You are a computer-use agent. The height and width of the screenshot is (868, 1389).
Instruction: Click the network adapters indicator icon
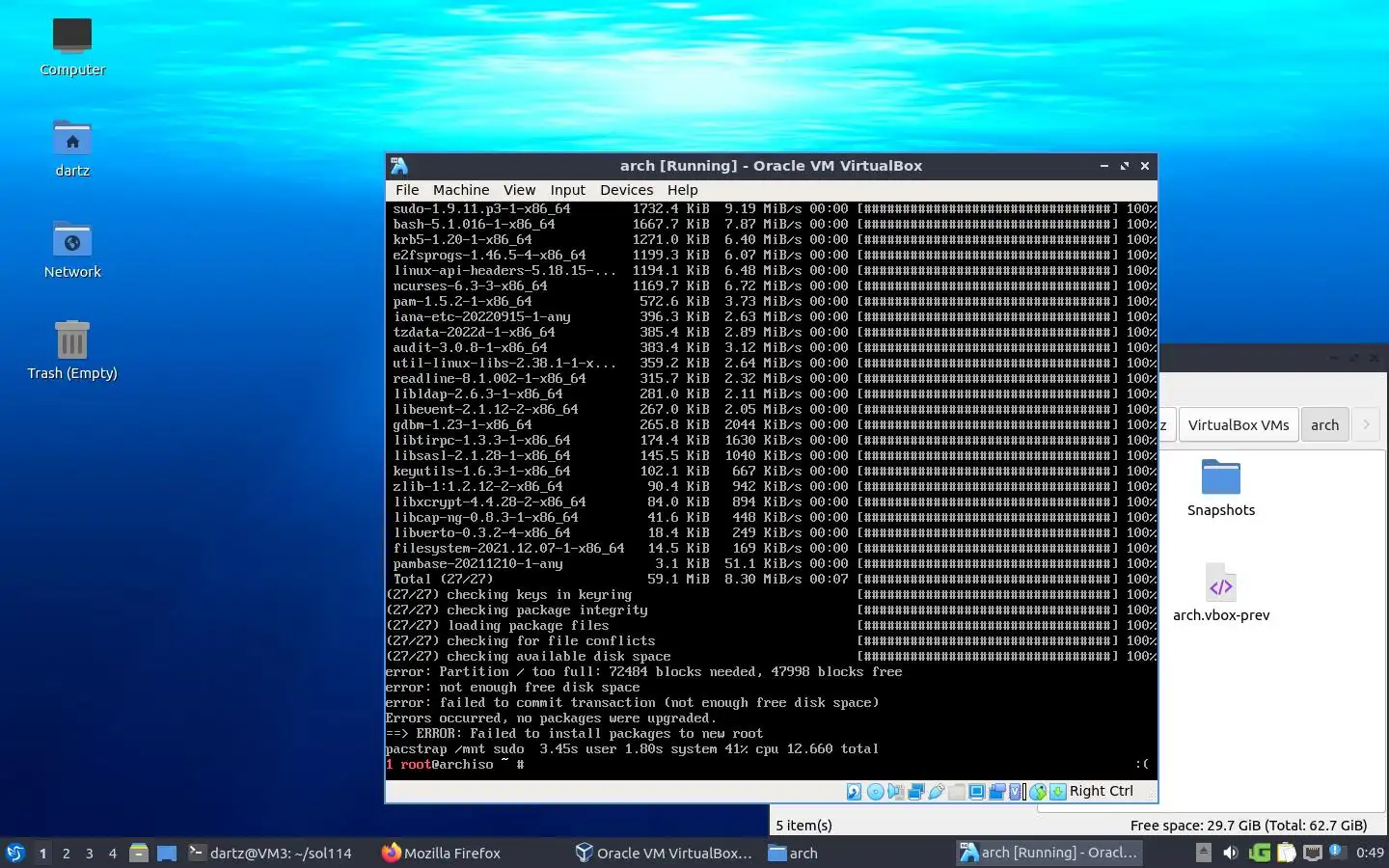915,792
